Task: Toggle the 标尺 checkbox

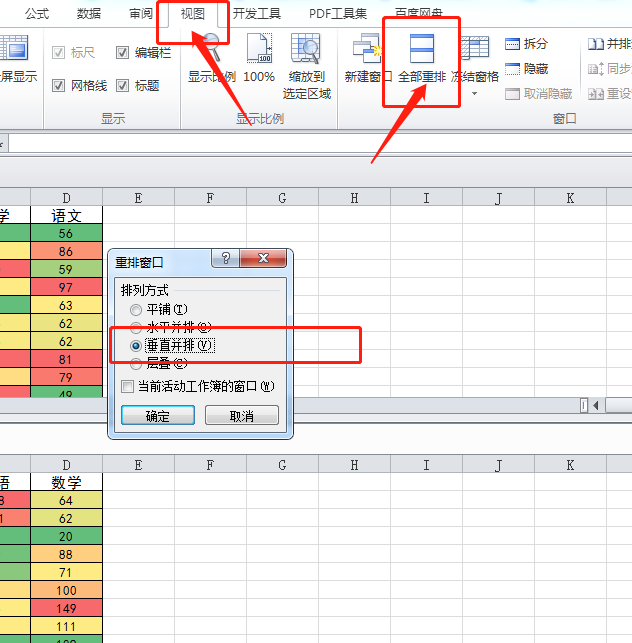Action: pos(58,53)
